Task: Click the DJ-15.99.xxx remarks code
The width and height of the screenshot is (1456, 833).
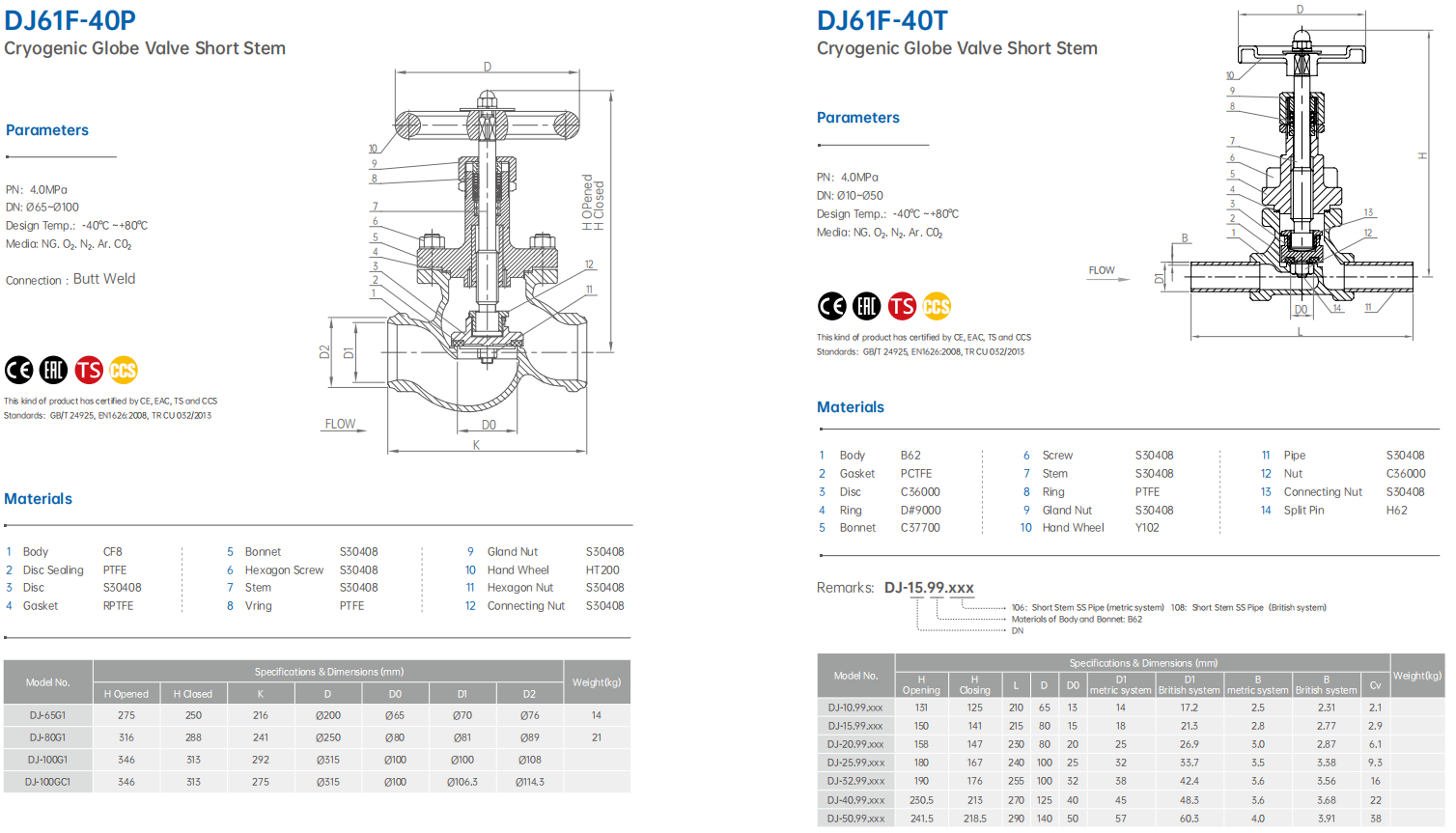Action: click(x=929, y=588)
